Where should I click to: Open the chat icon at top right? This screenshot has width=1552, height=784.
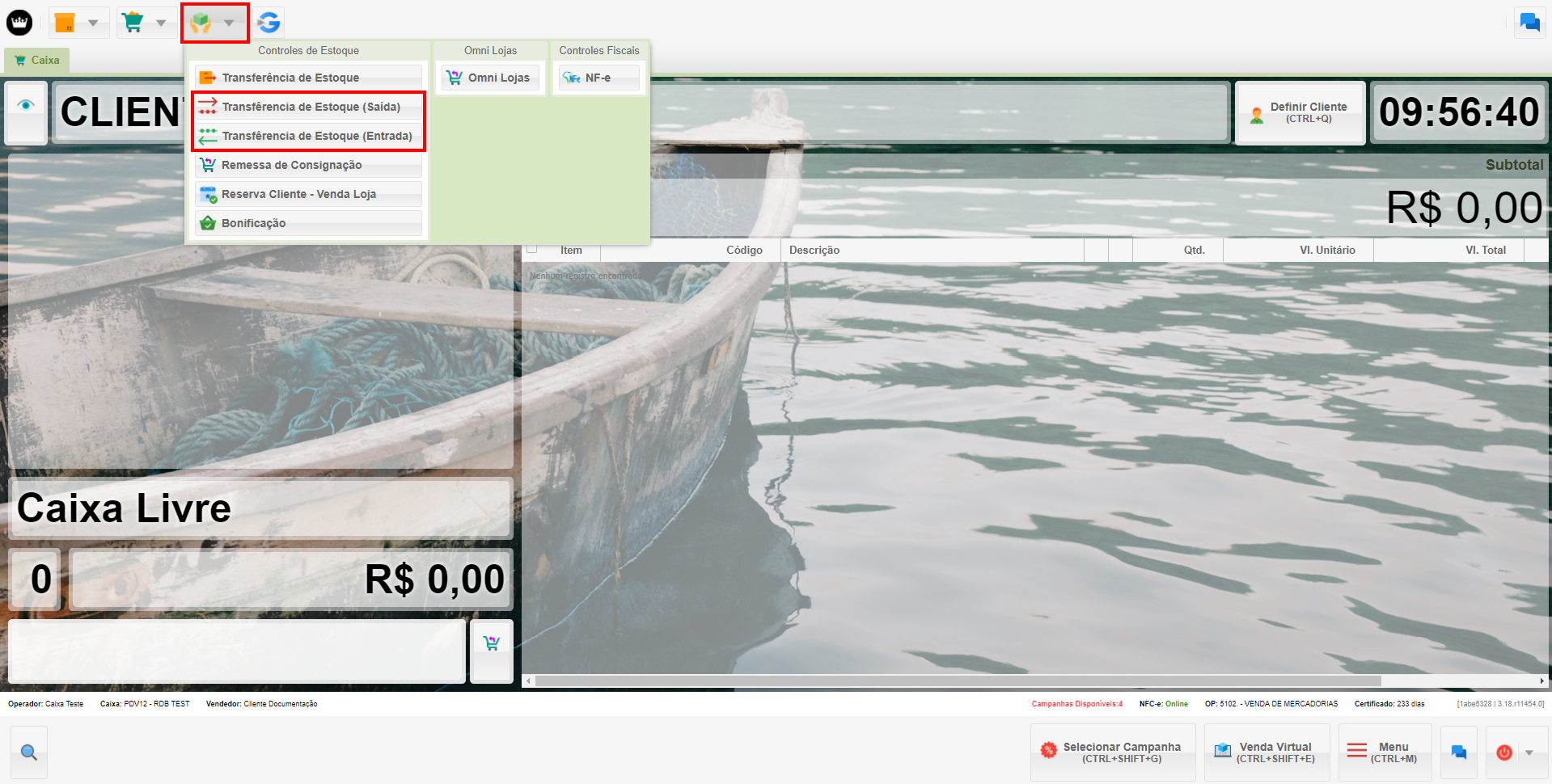(x=1529, y=23)
